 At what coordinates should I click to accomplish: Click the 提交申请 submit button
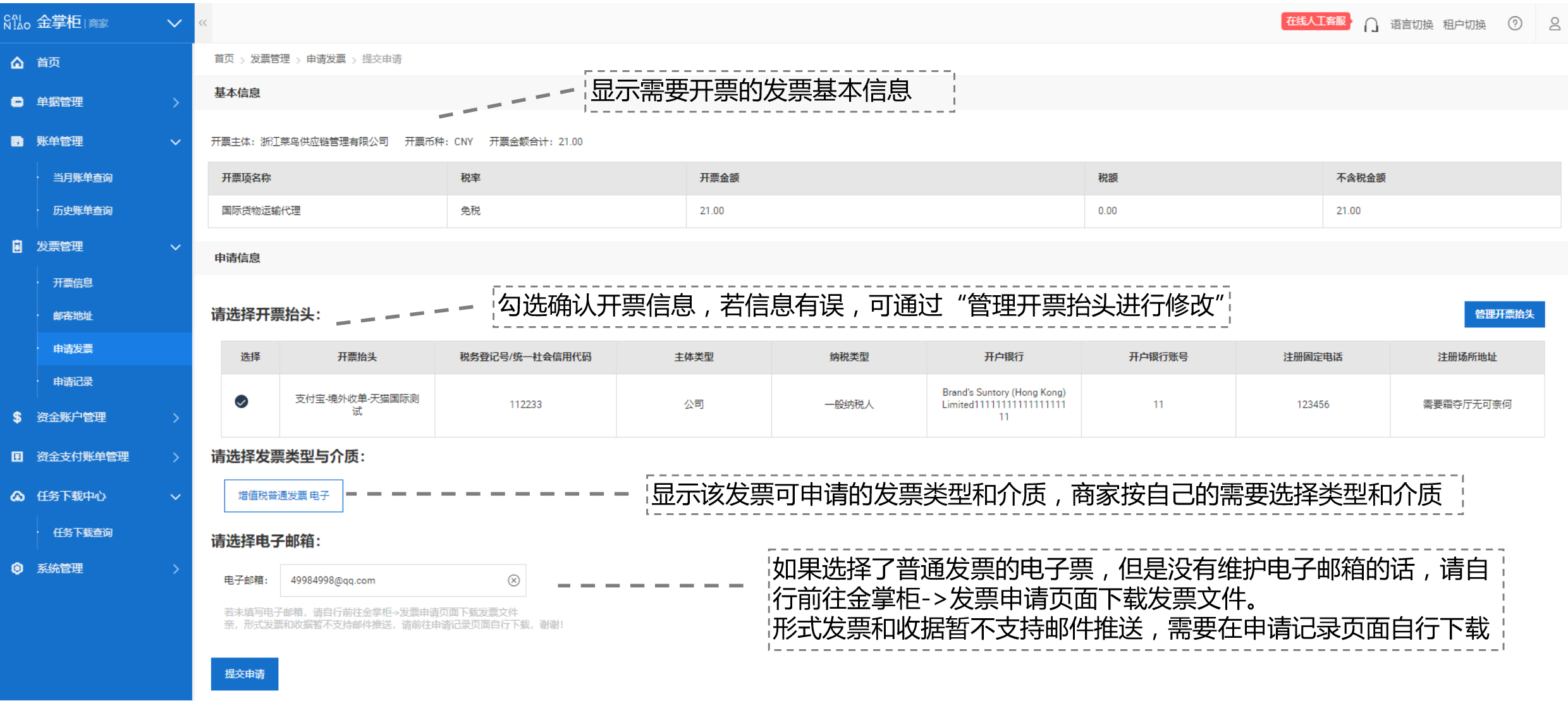(x=245, y=674)
